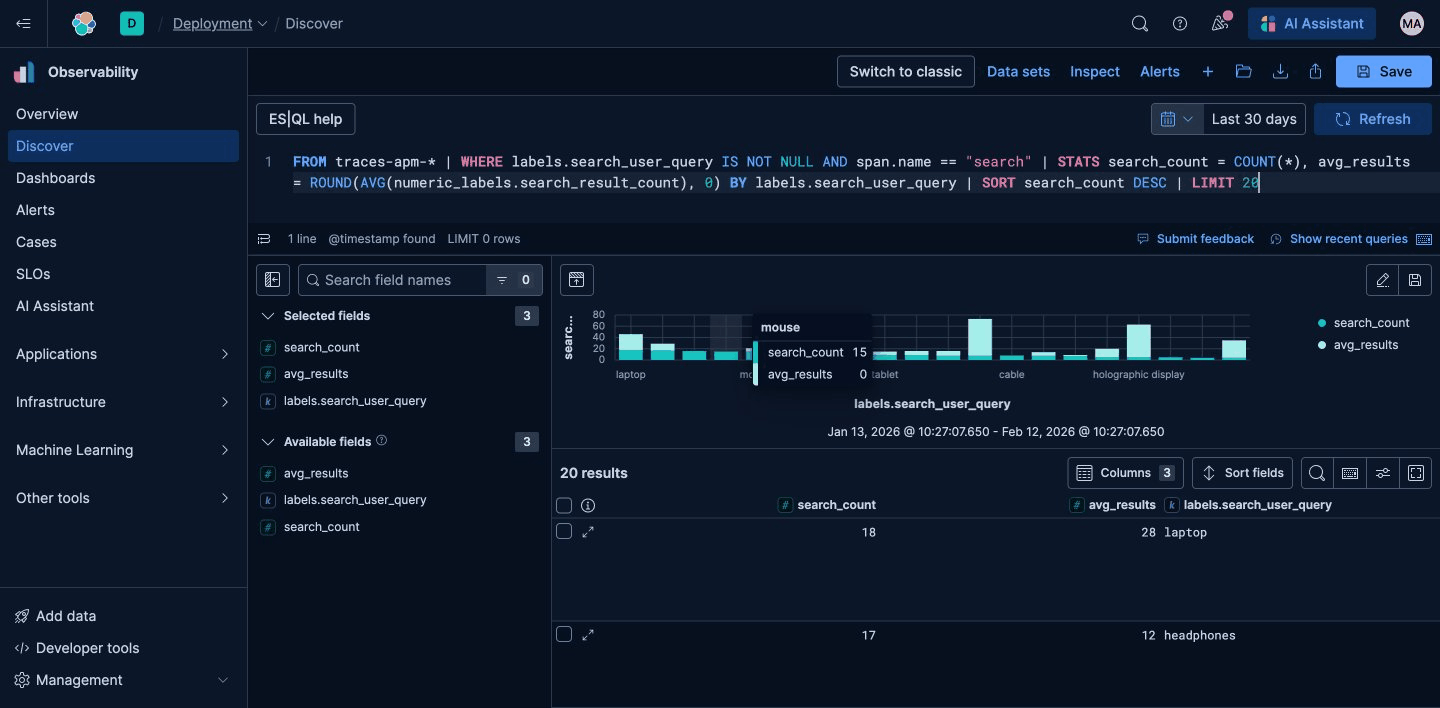Open the Sort fields popover

tap(1242, 473)
